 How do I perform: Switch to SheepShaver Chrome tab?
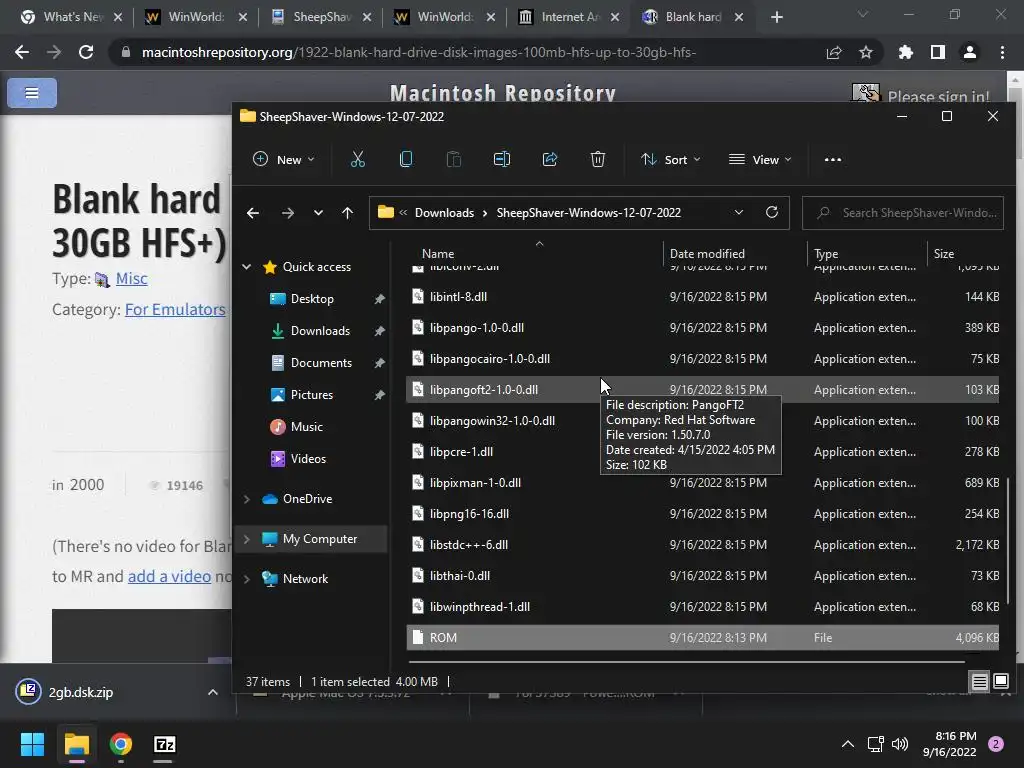(x=321, y=17)
